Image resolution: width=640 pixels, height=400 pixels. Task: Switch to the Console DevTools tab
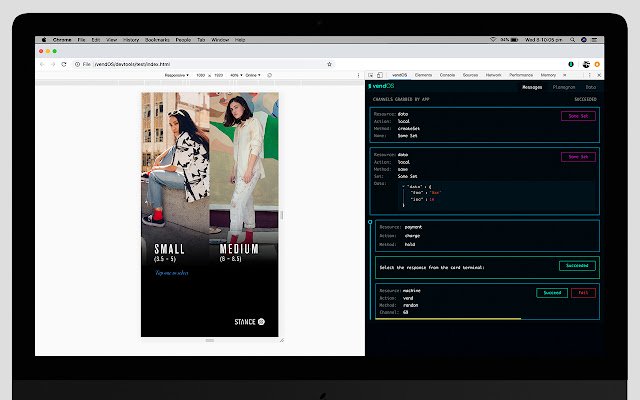[447, 75]
